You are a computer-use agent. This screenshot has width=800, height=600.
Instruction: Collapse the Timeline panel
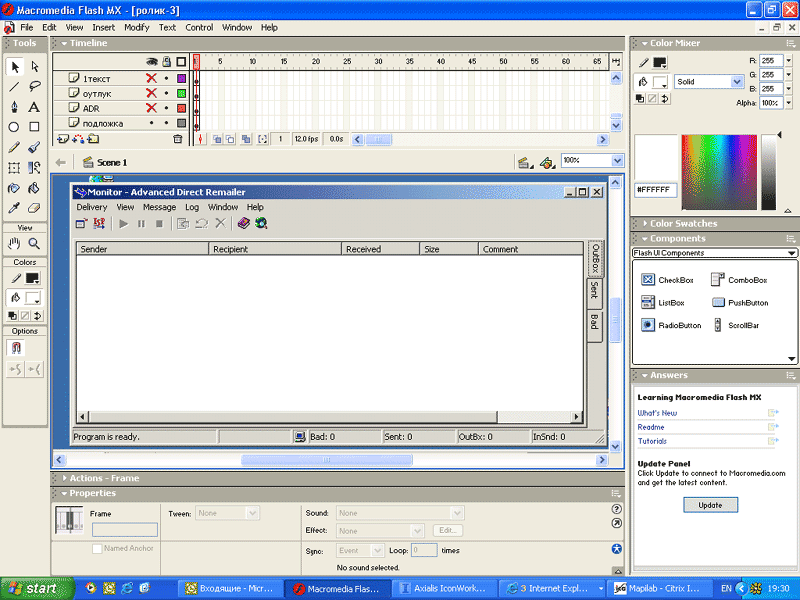(x=64, y=43)
